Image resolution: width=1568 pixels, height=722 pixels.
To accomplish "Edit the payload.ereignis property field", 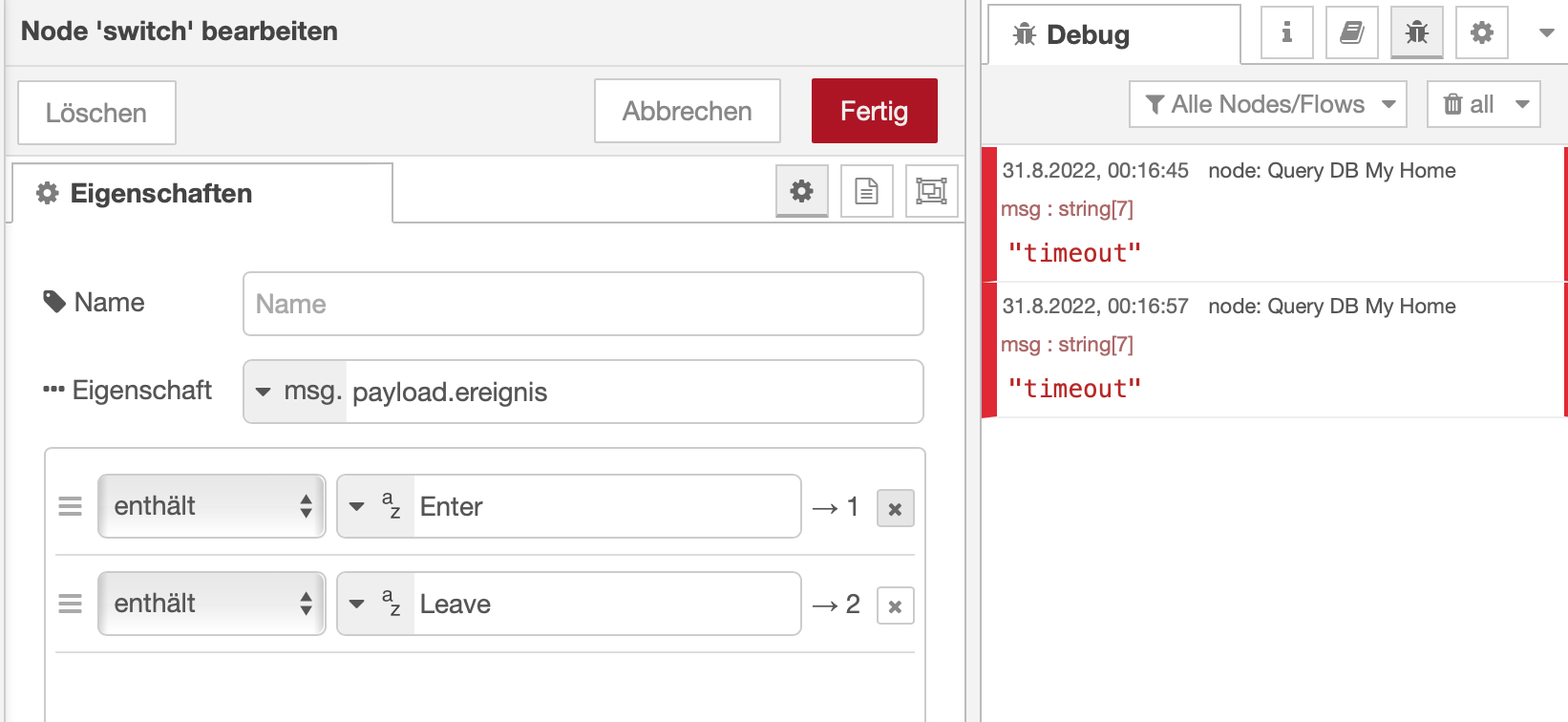I will pos(634,392).
